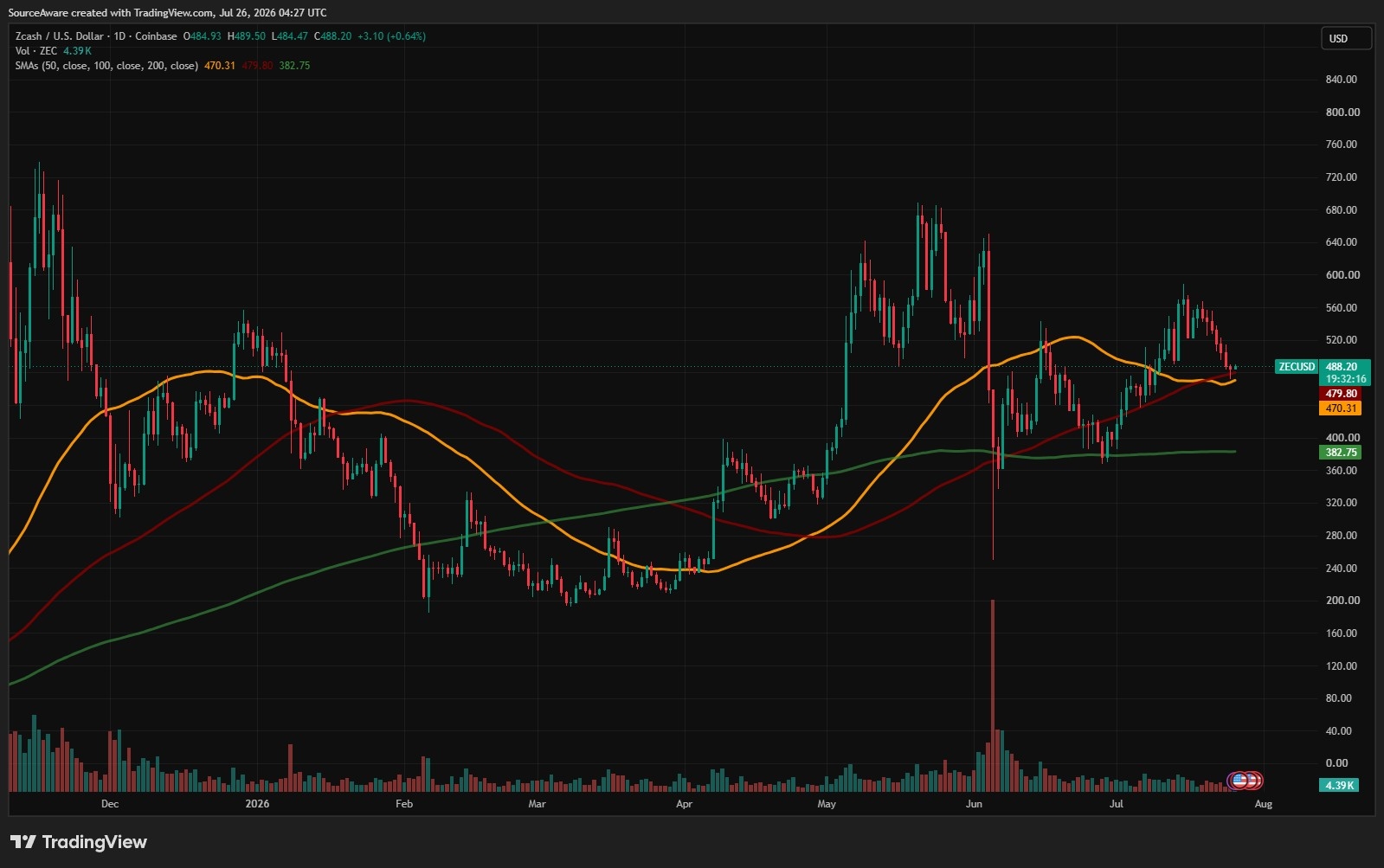Click the US flag economic event icon
The width and height of the screenshot is (1384, 868).
tap(1239, 781)
